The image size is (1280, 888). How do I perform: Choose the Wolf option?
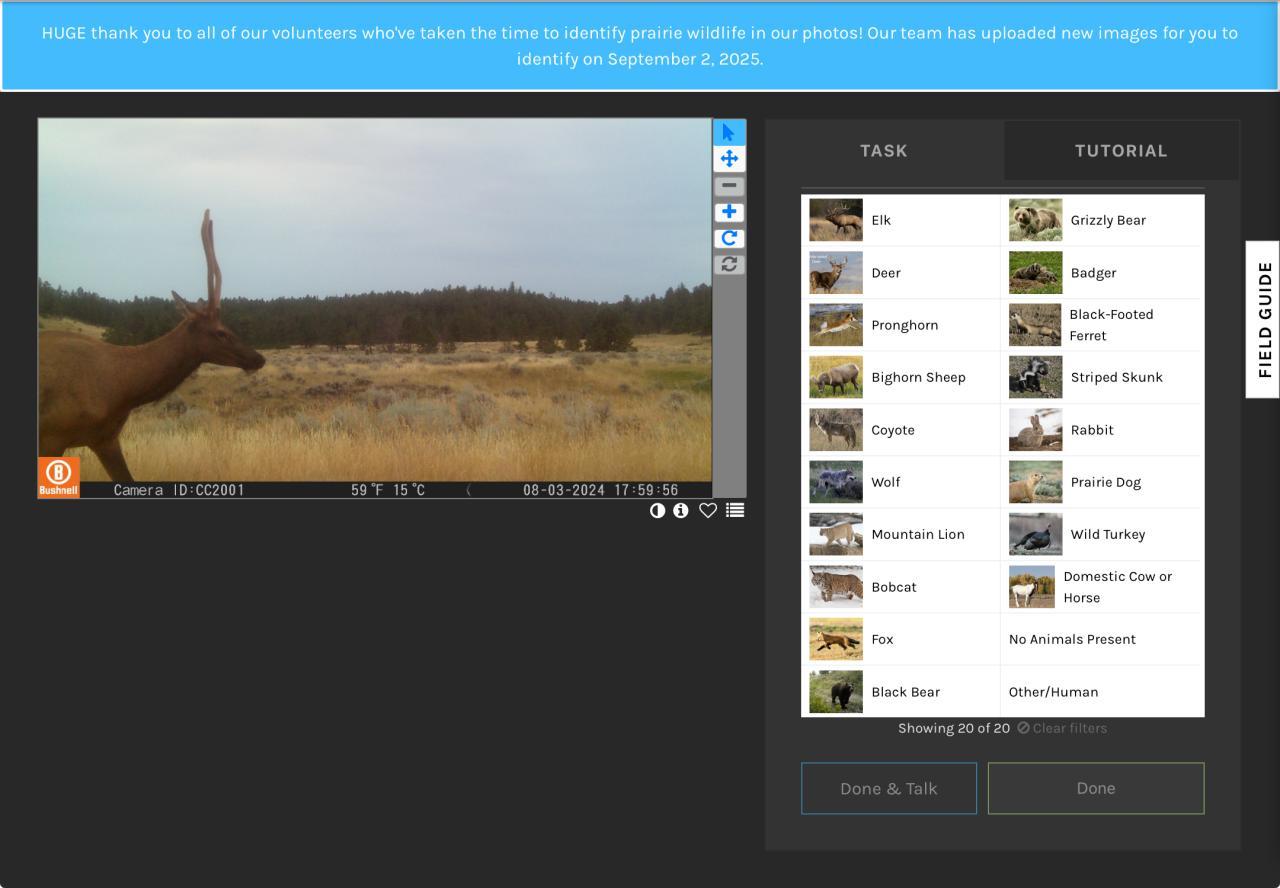(900, 482)
